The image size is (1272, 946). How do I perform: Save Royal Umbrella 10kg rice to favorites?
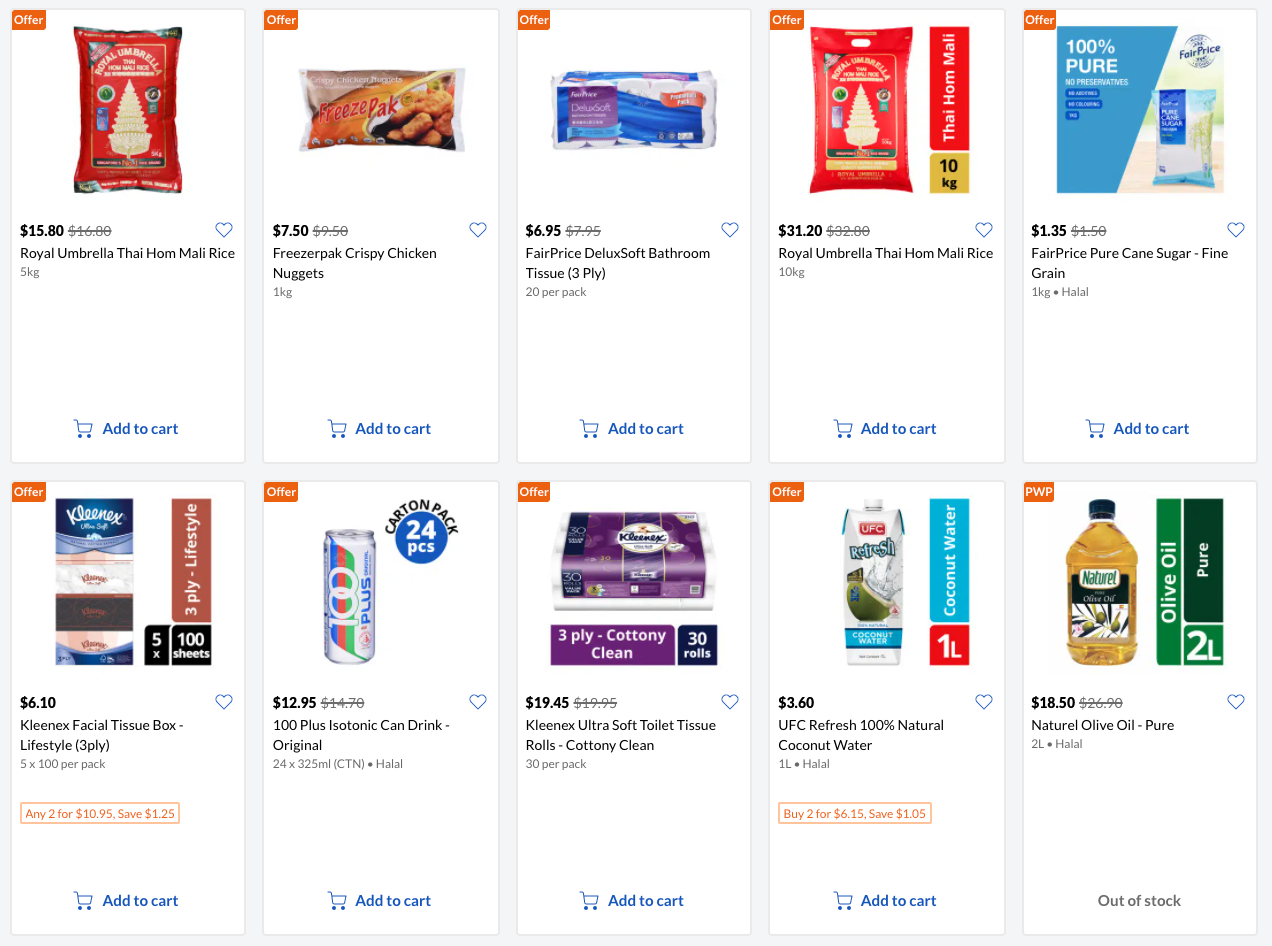point(984,230)
